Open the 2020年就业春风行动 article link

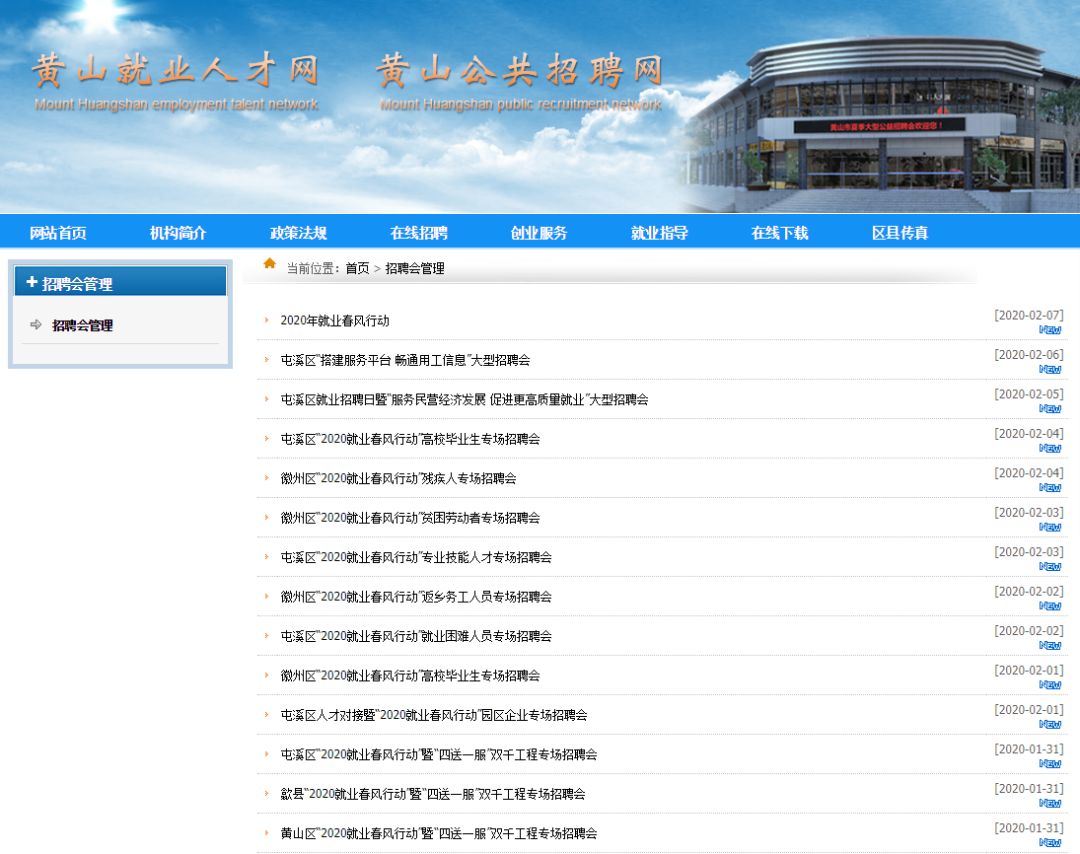point(335,321)
